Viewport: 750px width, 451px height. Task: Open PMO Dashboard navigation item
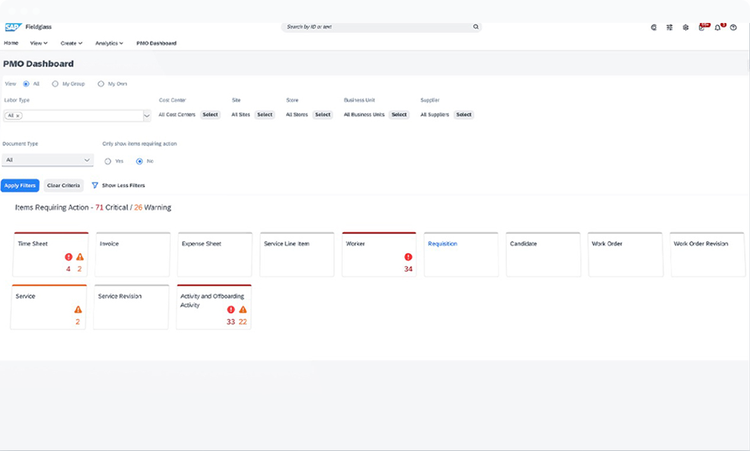click(156, 43)
